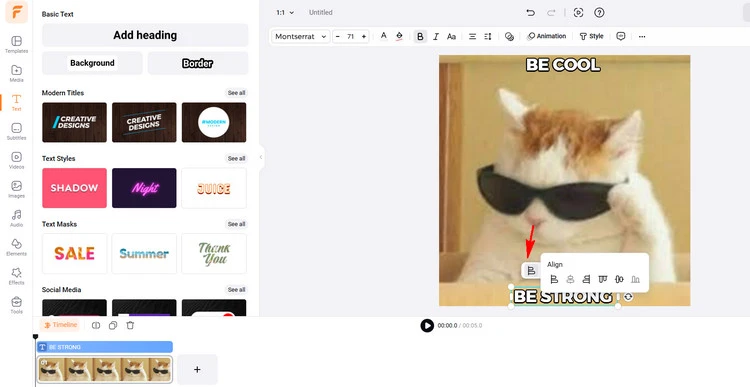Viewport: 750px width, 387px height.
Task: See all Text Masks
Action: click(x=236, y=224)
